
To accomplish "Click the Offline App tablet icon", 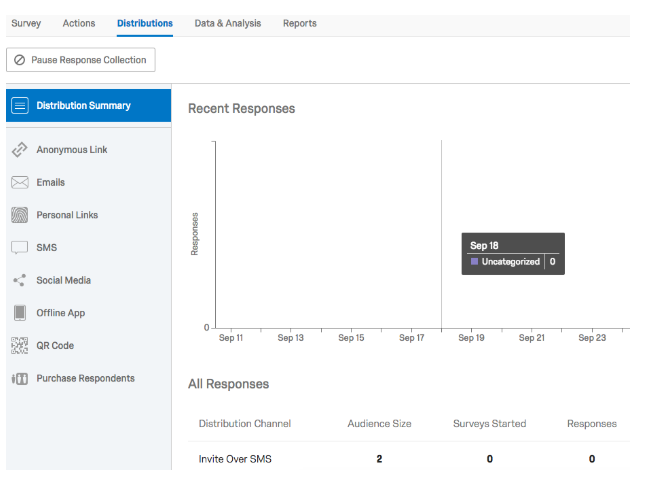I will (x=20, y=313).
